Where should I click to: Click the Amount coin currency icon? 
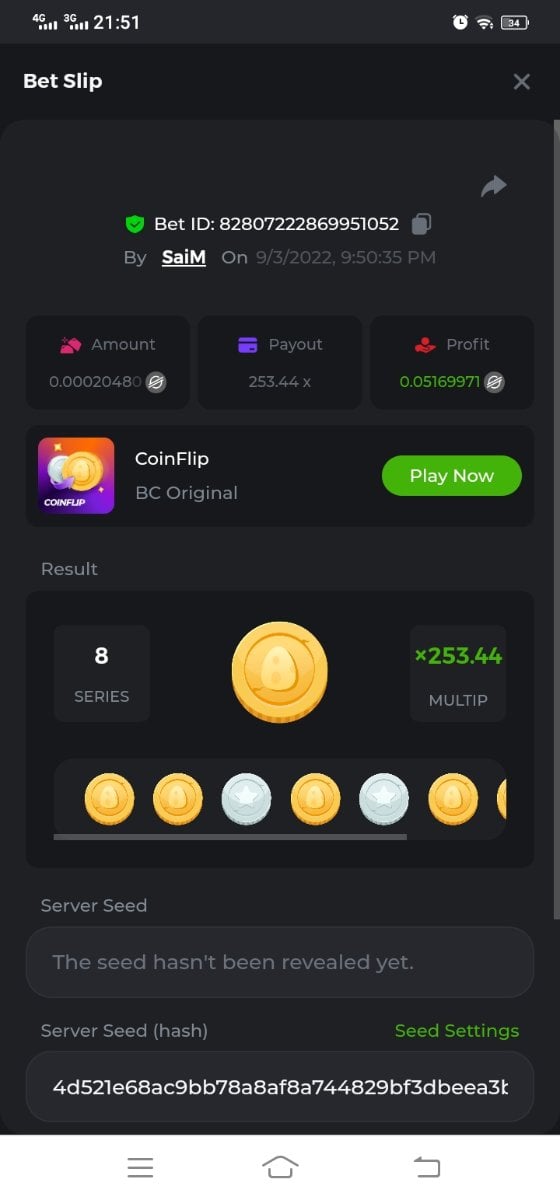156,381
